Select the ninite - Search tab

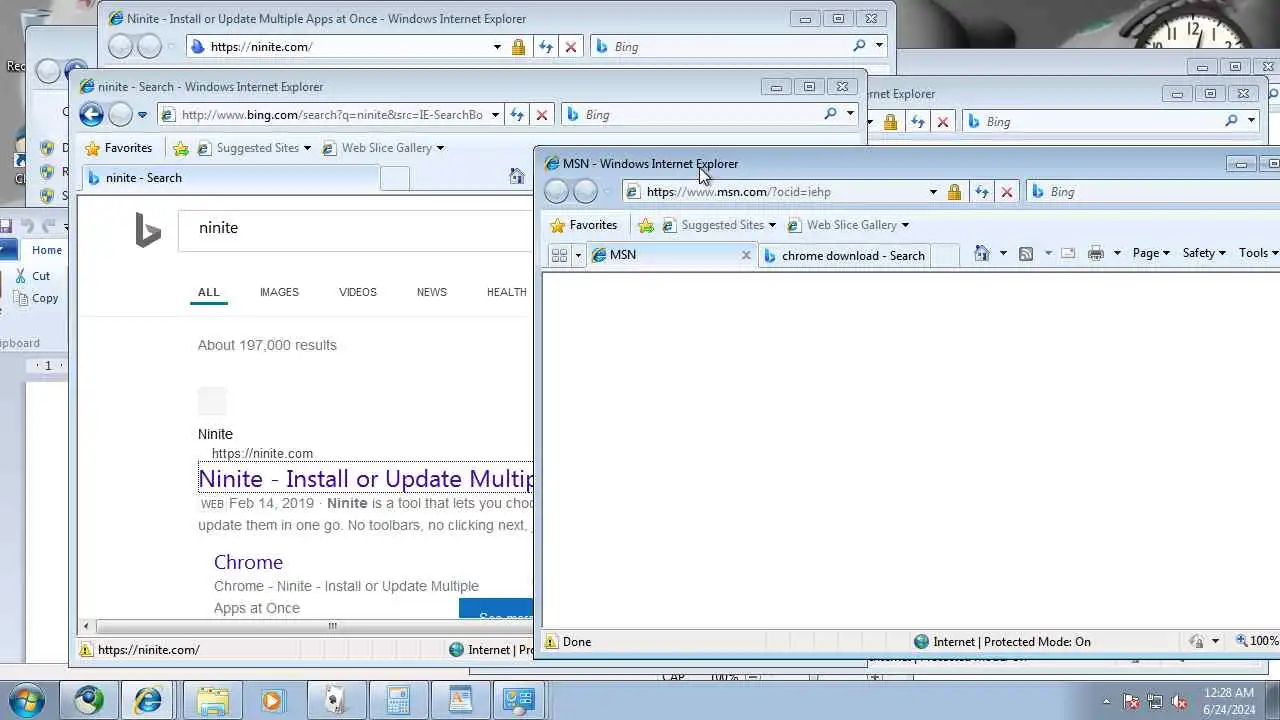[x=230, y=178]
